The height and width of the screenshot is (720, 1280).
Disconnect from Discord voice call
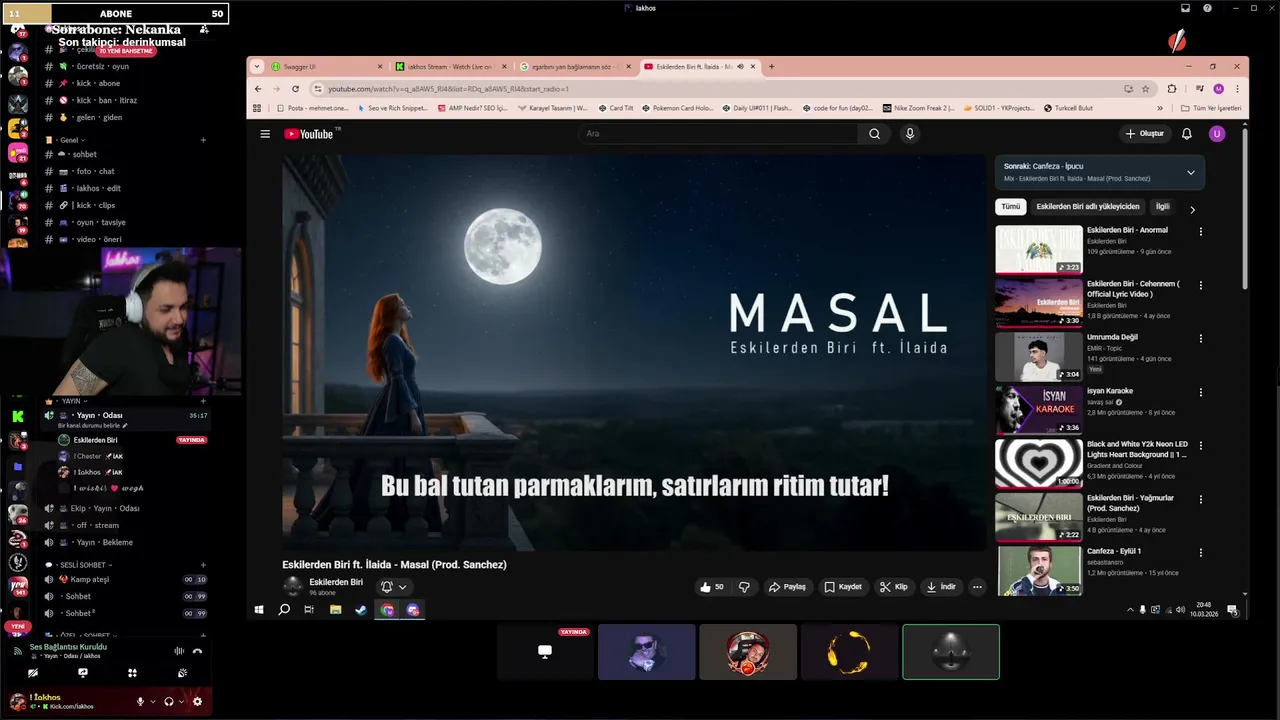point(197,651)
